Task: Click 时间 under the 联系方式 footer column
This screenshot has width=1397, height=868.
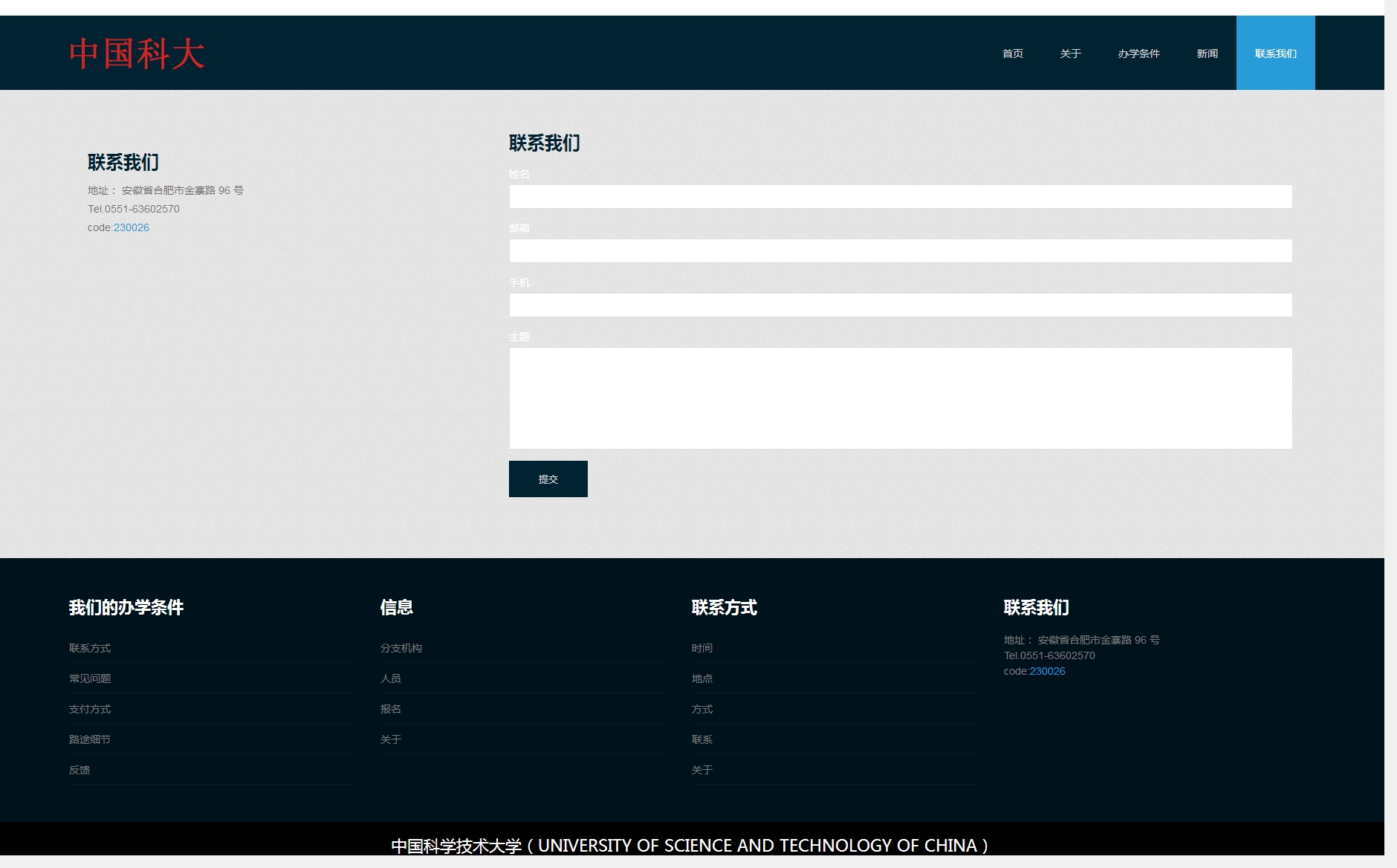Action: point(702,648)
